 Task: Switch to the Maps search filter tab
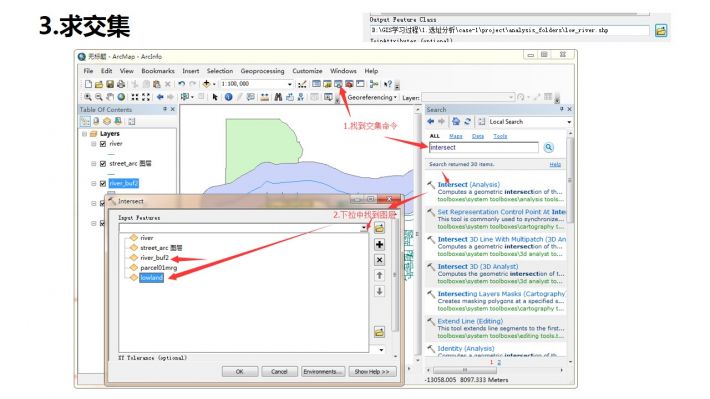[x=456, y=136]
